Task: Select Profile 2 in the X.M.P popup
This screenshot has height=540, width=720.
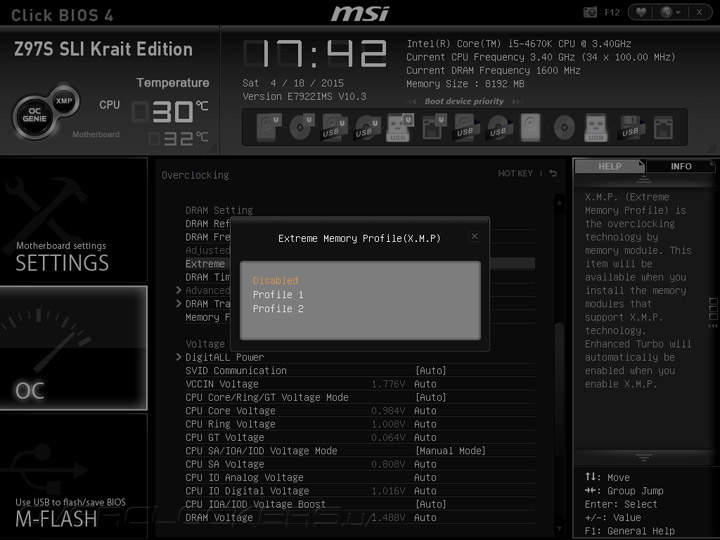Action: point(278,309)
